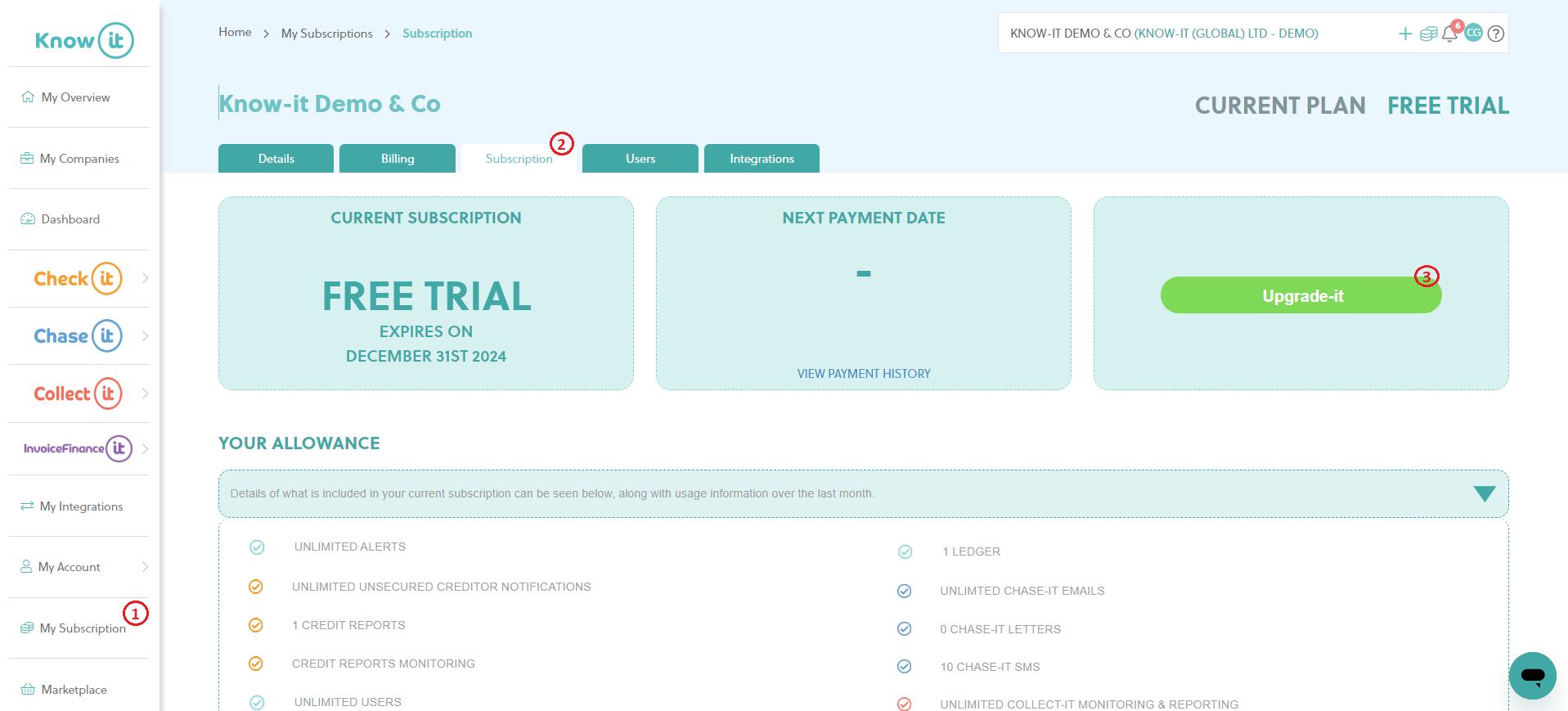Switch to the Integrations tab
The height and width of the screenshot is (711, 1568).
point(762,158)
